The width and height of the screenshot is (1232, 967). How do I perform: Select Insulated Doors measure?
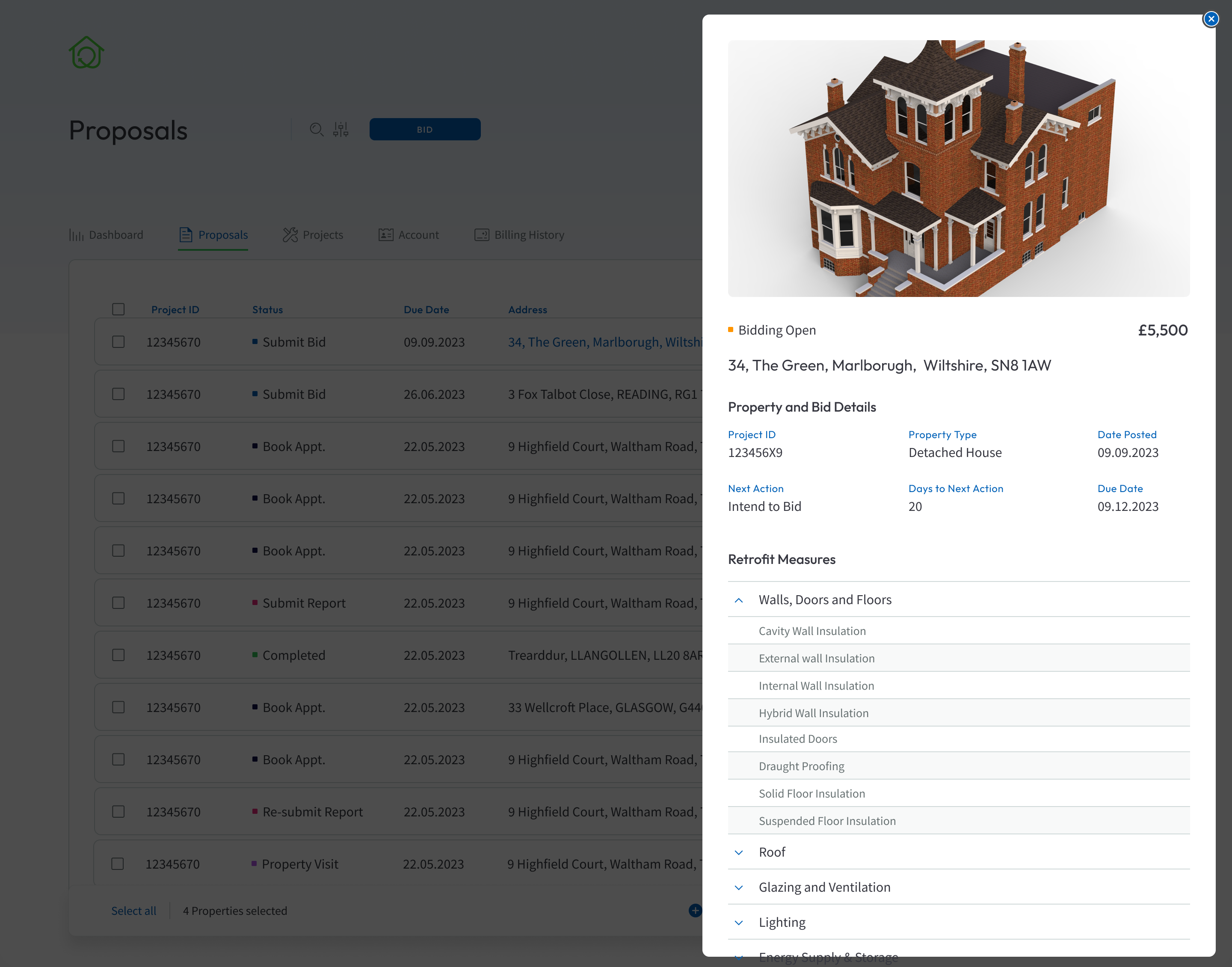[959, 739]
